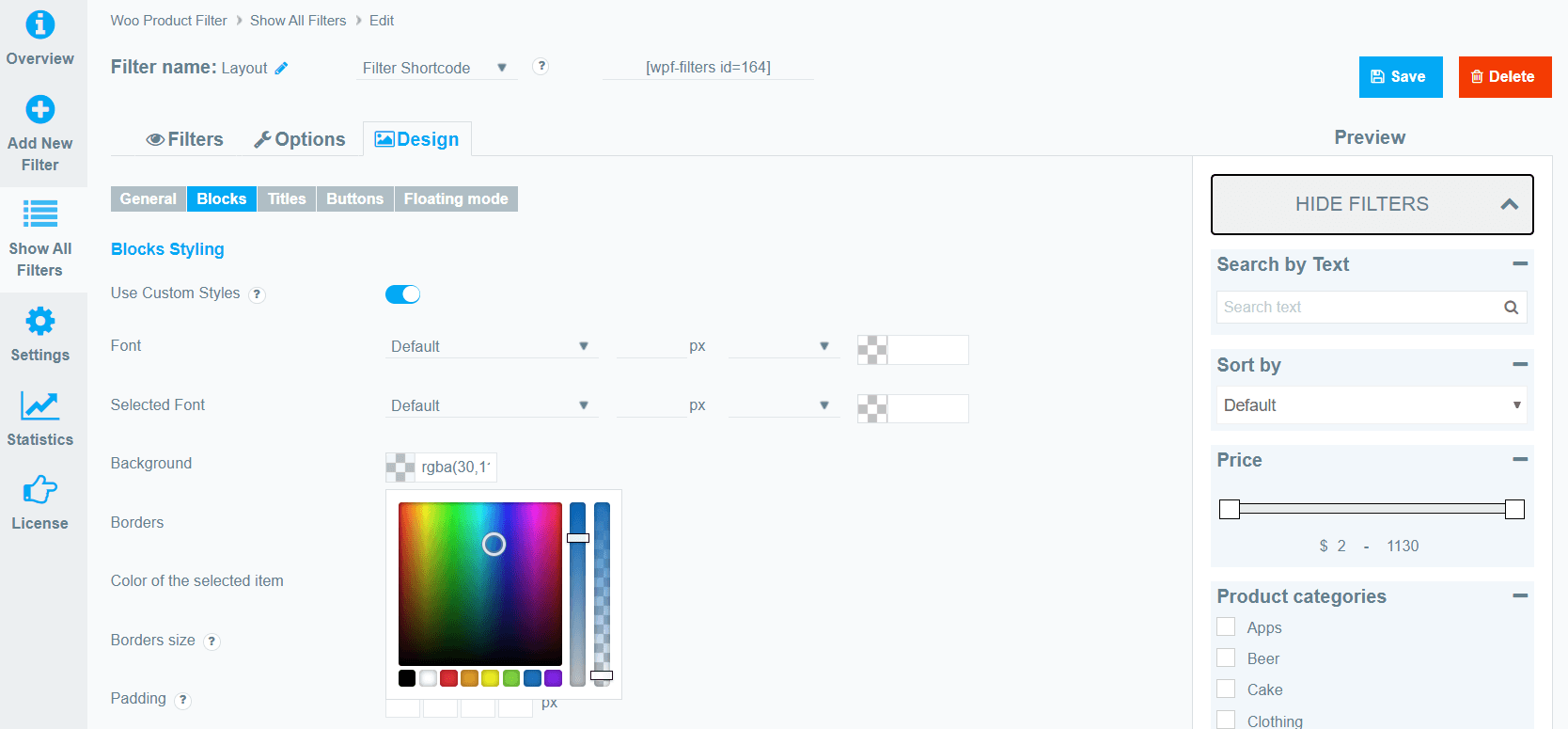The height and width of the screenshot is (729, 1568).
Task: Click the Selected Font color transparency swatch
Action: coord(872,408)
